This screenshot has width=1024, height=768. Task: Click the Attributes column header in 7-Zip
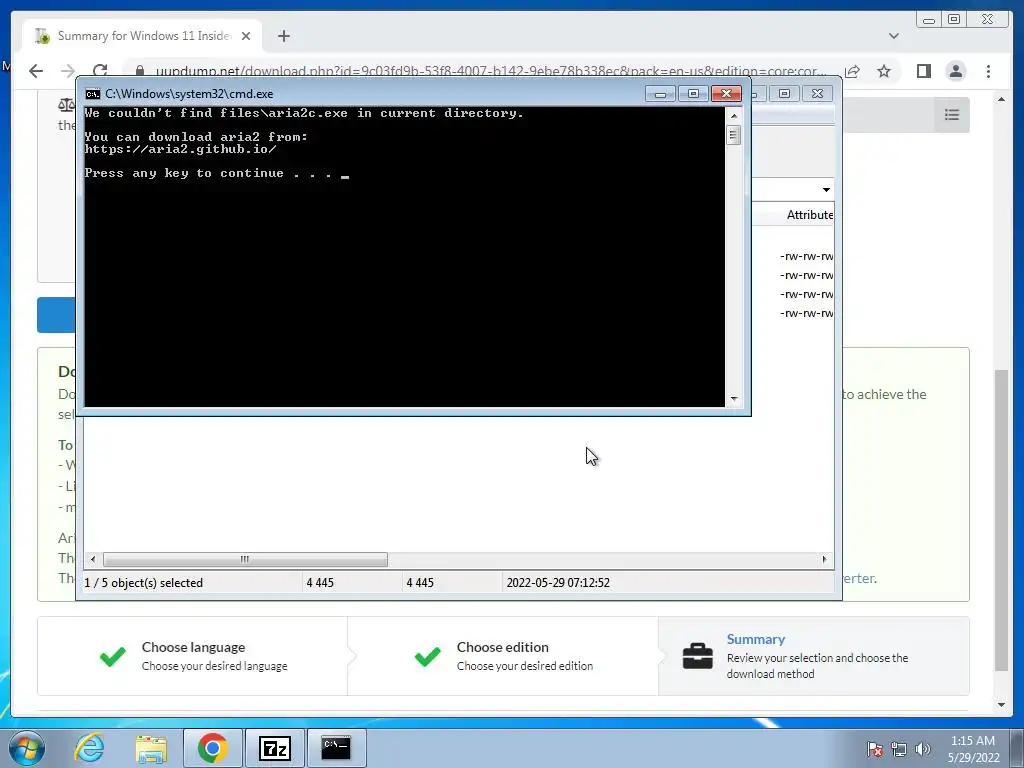click(809, 215)
